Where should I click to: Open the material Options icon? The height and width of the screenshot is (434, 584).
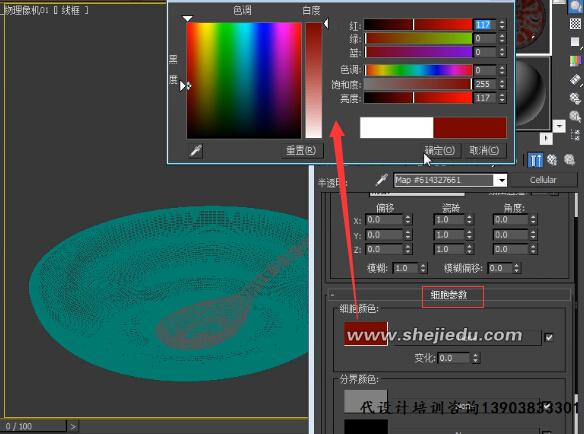tap(575, 98)
